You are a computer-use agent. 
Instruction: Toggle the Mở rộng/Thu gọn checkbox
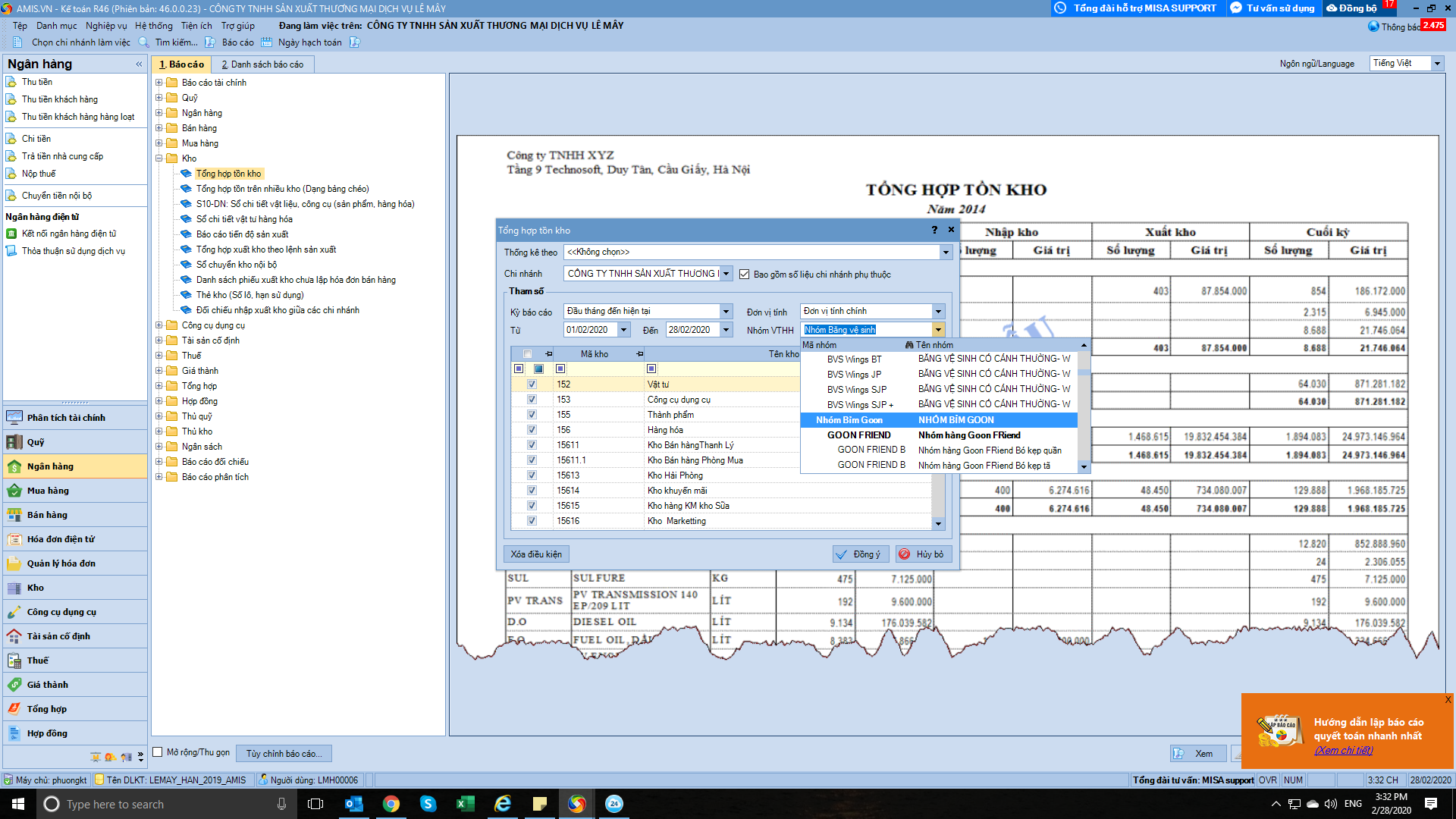[158, 752]
